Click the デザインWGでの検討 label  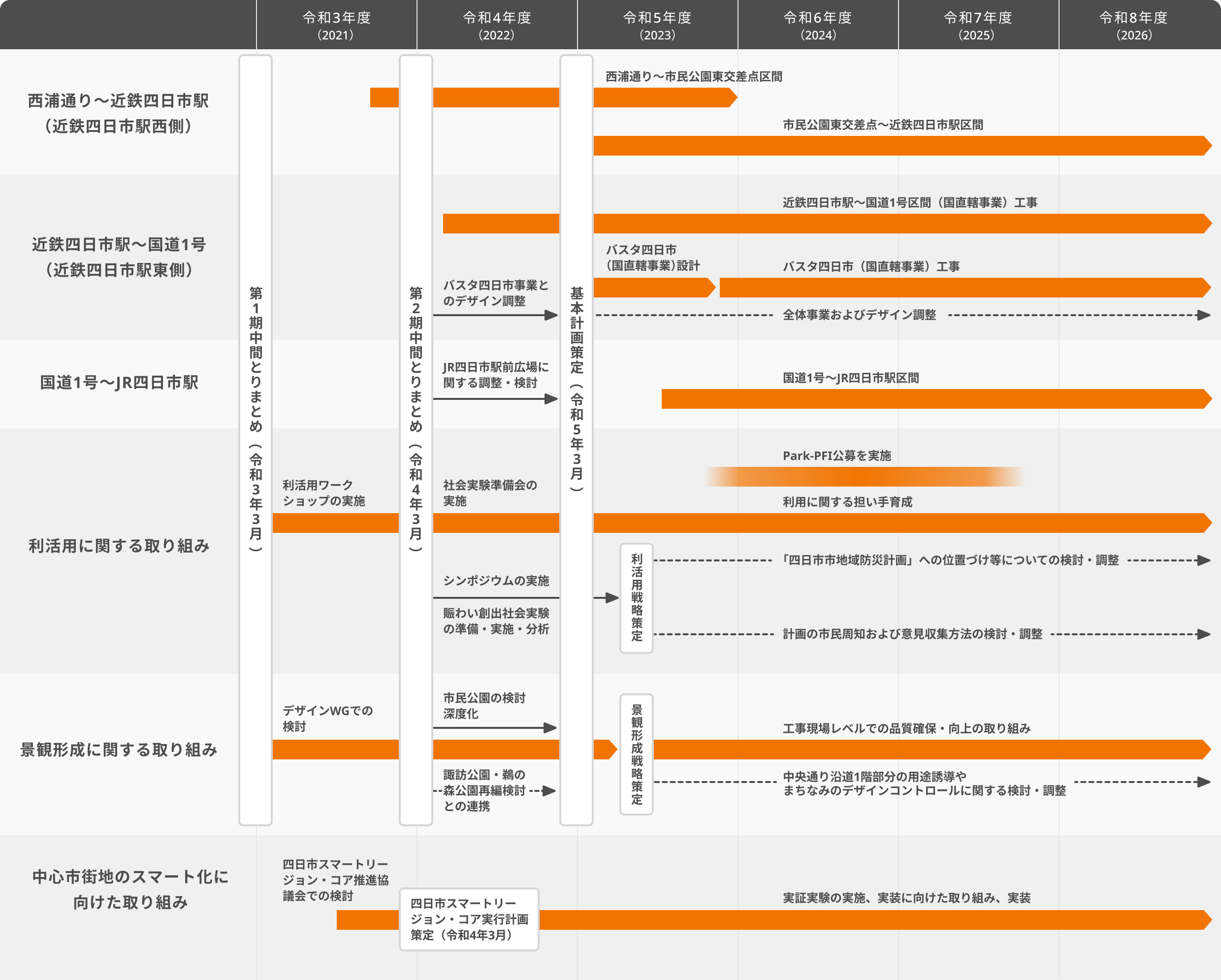coord(328,719)
